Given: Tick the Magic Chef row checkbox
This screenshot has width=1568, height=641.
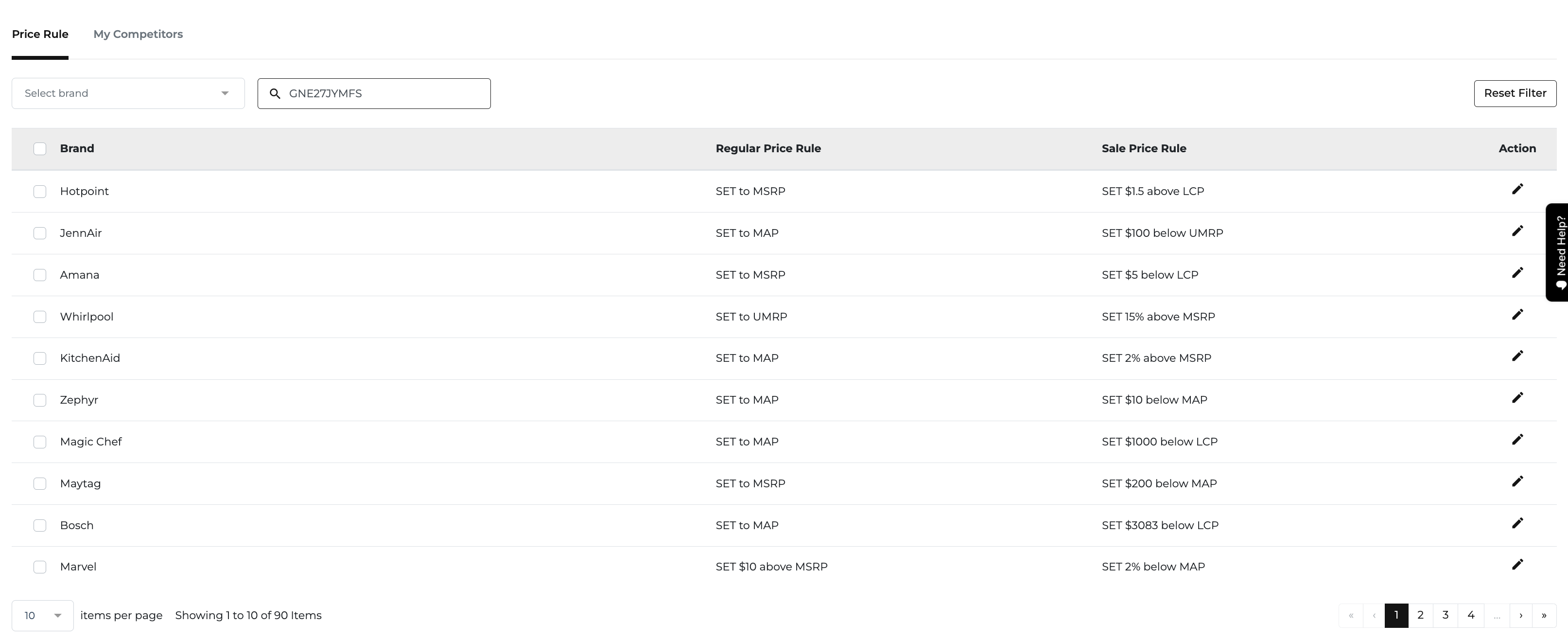Looking at the screenshot, I should coord(39,442).
